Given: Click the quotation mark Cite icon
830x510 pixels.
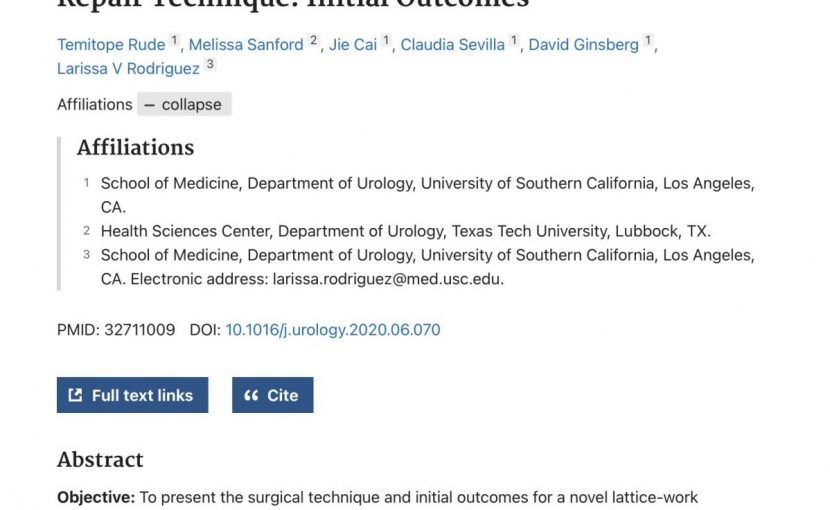Looking at the screenshot, I should [x=251, y=395].
